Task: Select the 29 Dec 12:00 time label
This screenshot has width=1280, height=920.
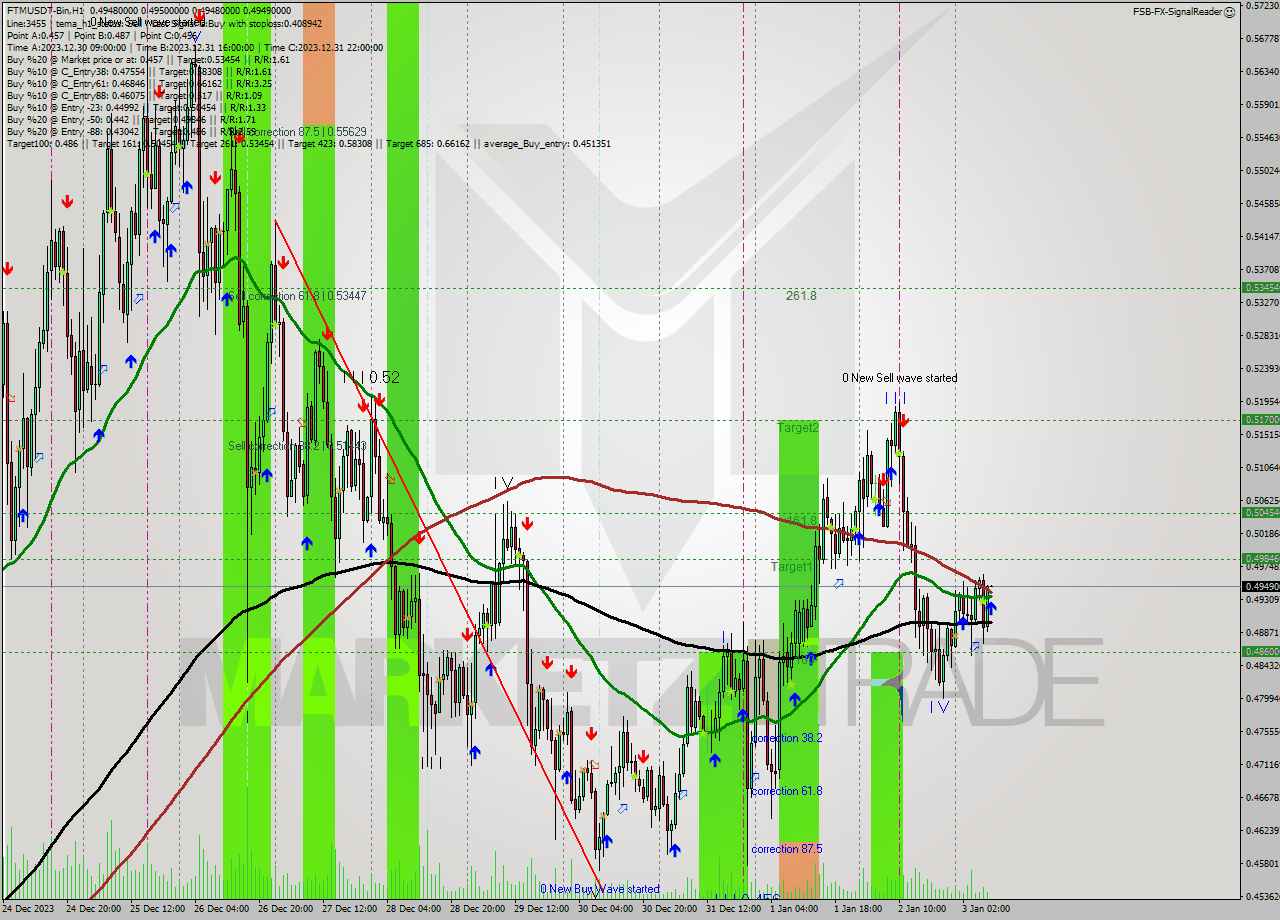Action: tap(542, 910)
